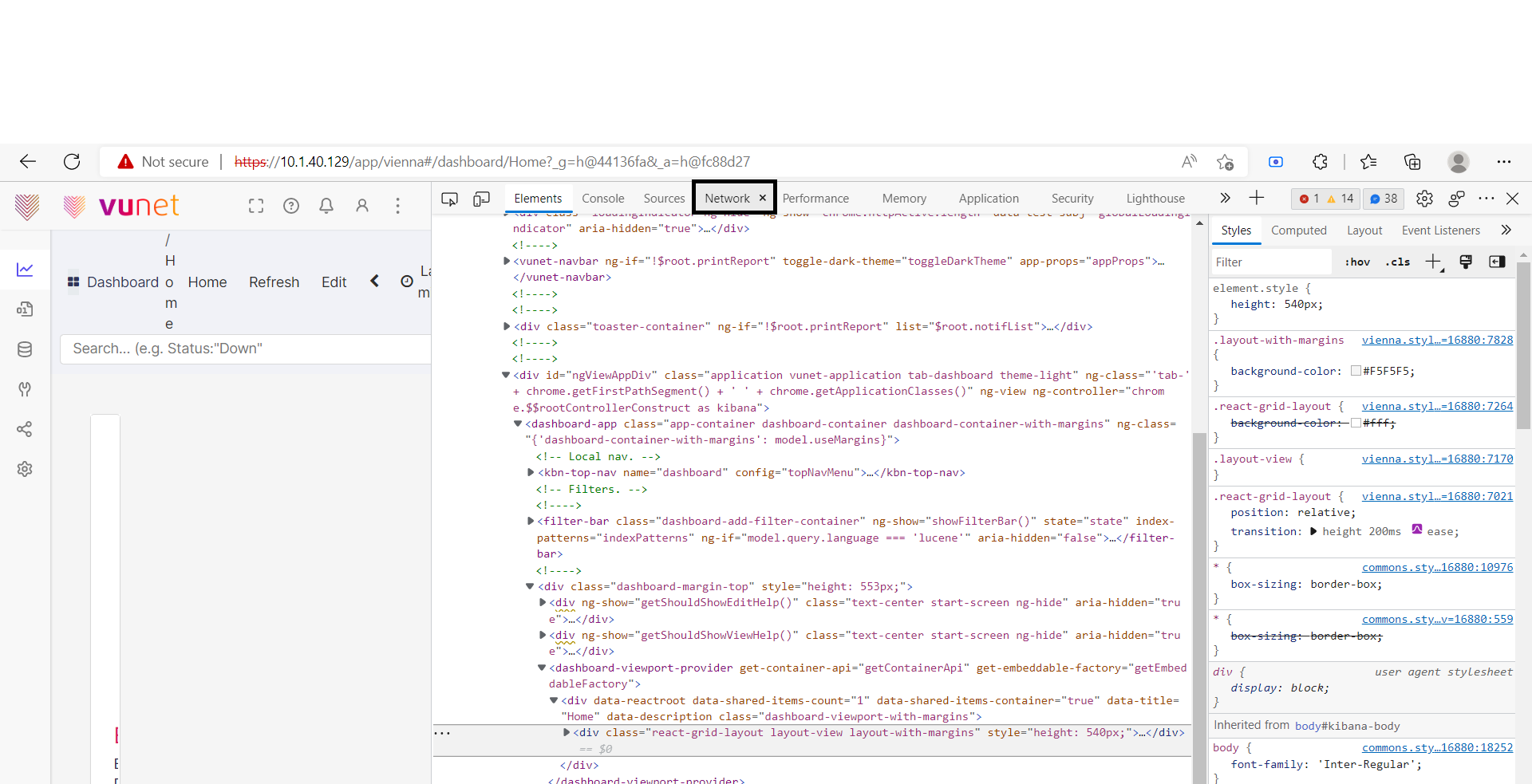This screenshot has width=1532, height=784.
Task: Open the tools sidebar icon
Action: coord(25,389)
